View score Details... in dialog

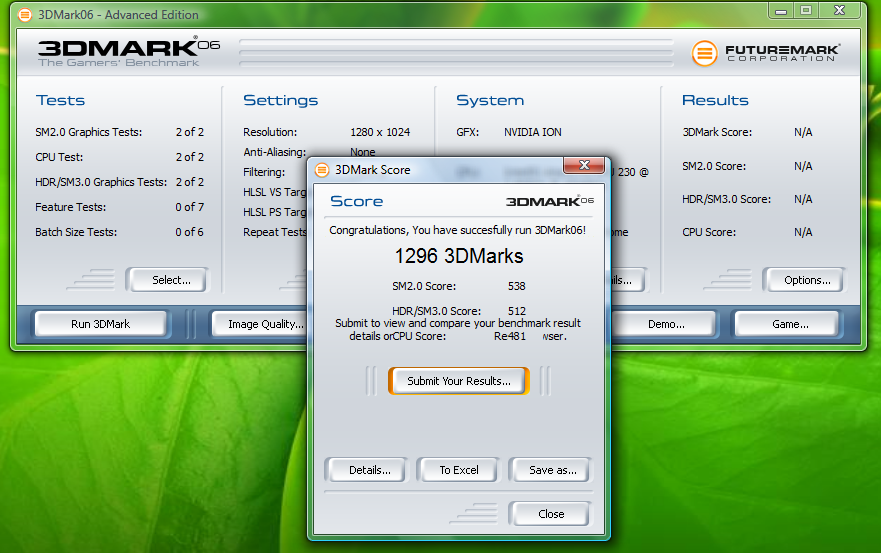(x=366, y=470)
